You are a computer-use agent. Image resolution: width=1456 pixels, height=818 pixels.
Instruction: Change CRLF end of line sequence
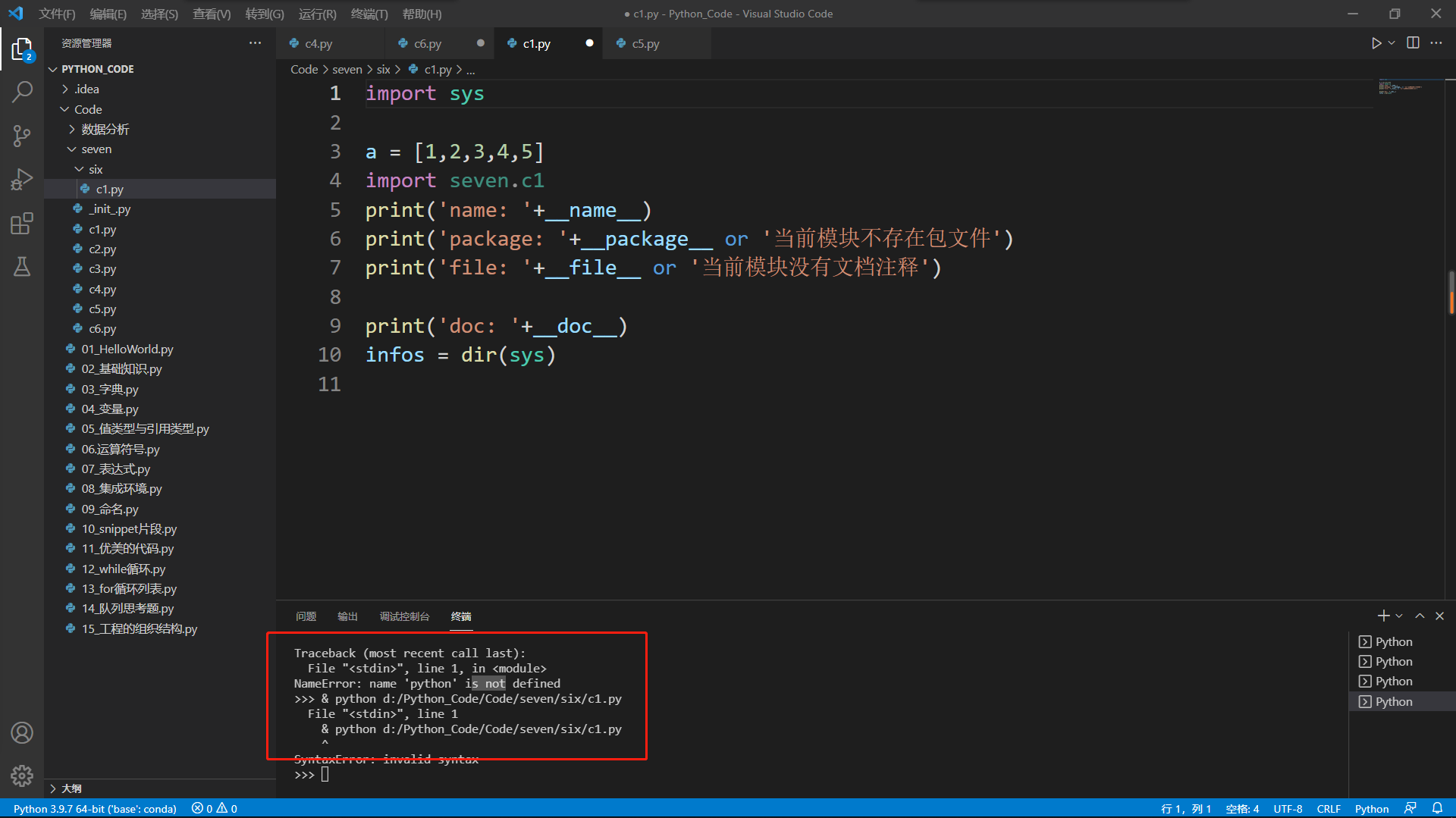point(1329,808)
